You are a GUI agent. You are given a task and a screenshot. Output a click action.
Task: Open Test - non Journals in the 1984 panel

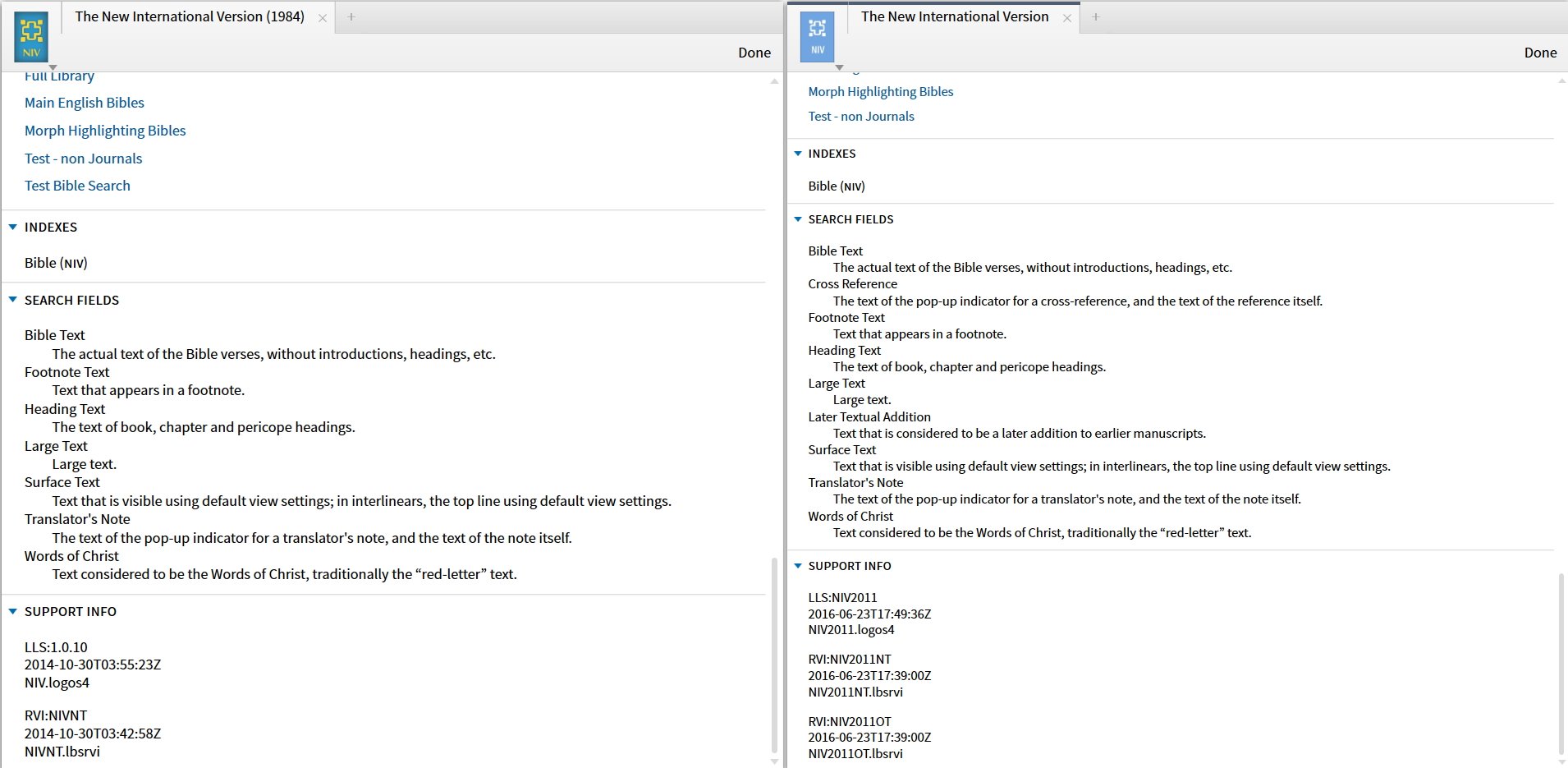click(x=83, y=159)
